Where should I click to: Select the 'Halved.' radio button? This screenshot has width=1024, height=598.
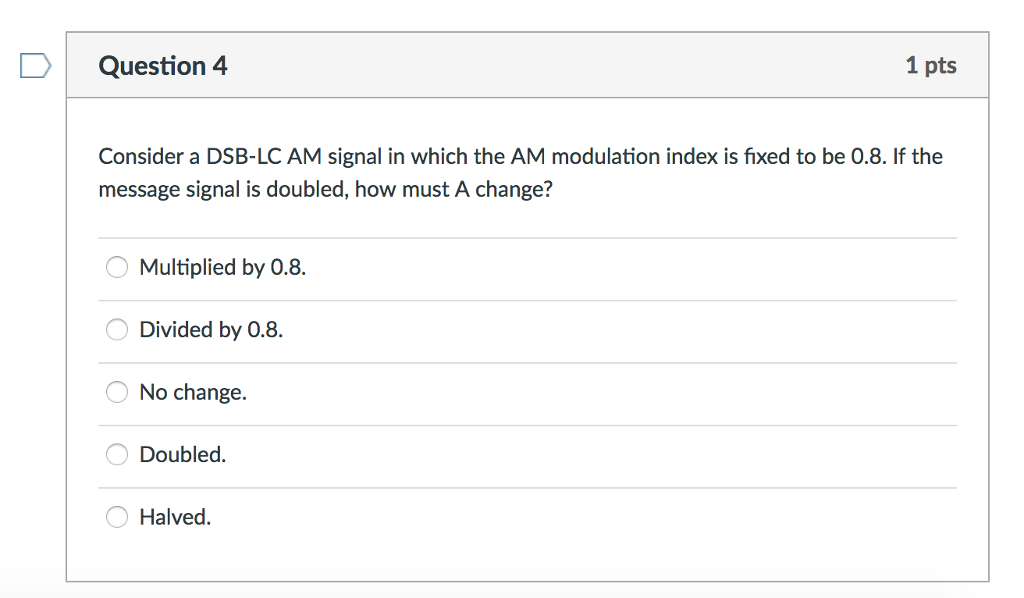(x=116, y=517)
